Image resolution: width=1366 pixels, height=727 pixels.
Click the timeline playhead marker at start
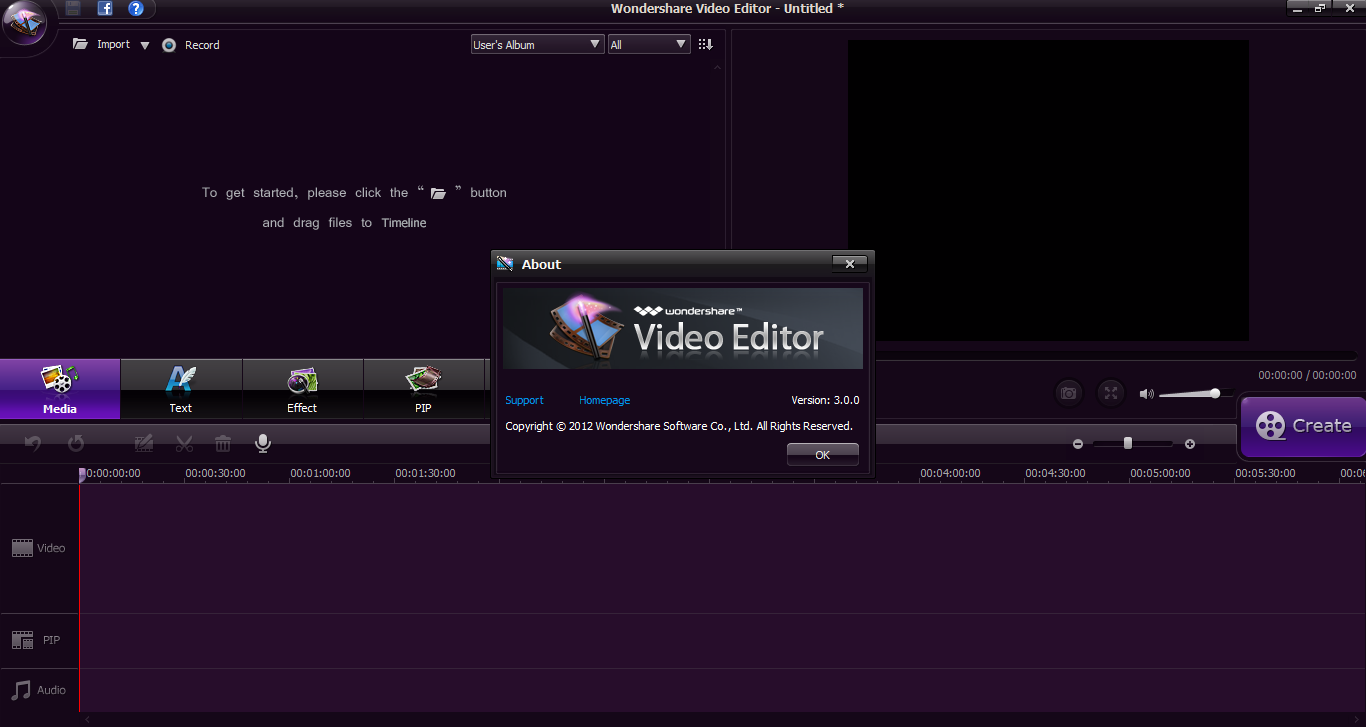coord(83,475)
